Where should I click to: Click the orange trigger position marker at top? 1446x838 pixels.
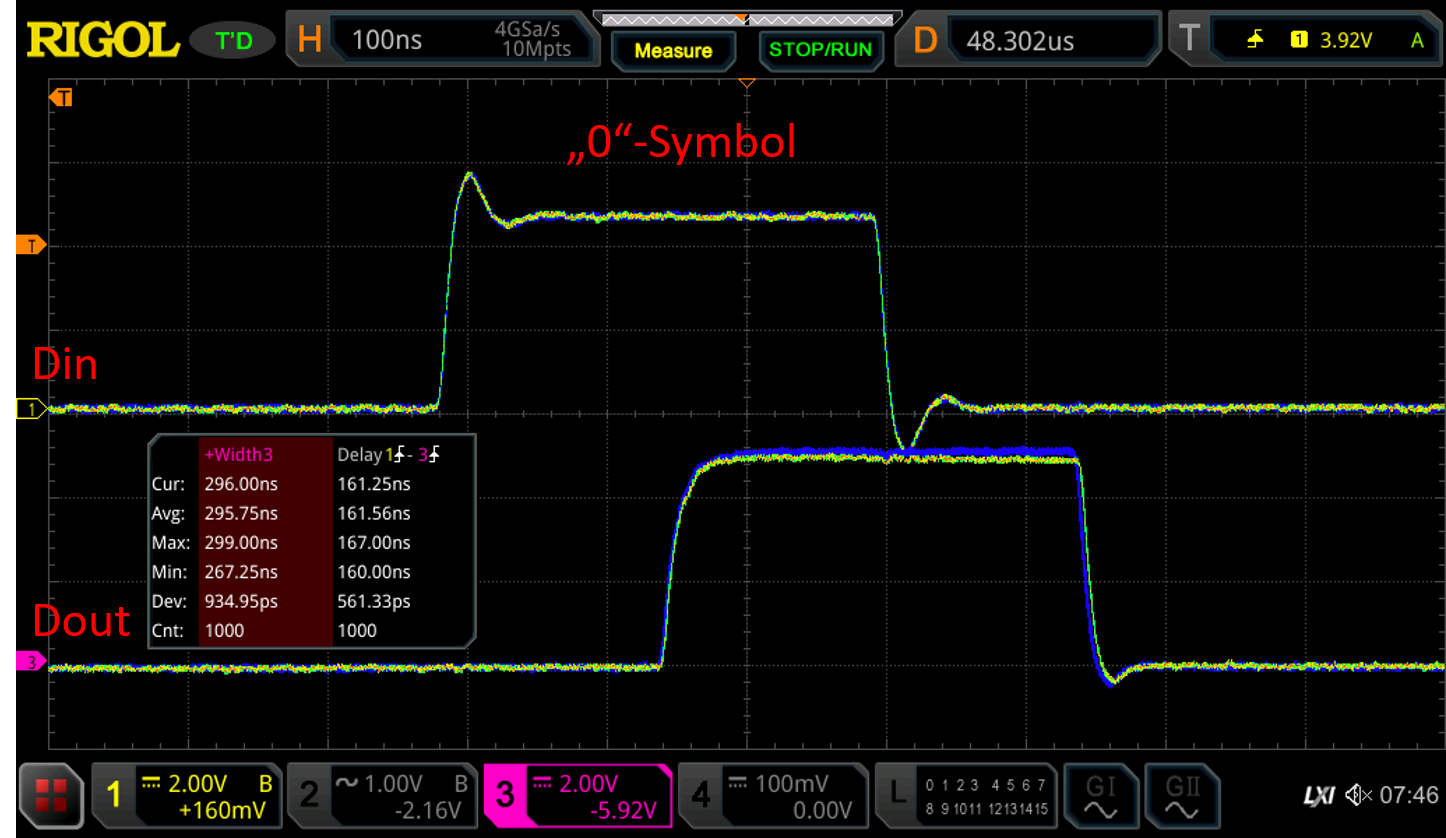746,83
